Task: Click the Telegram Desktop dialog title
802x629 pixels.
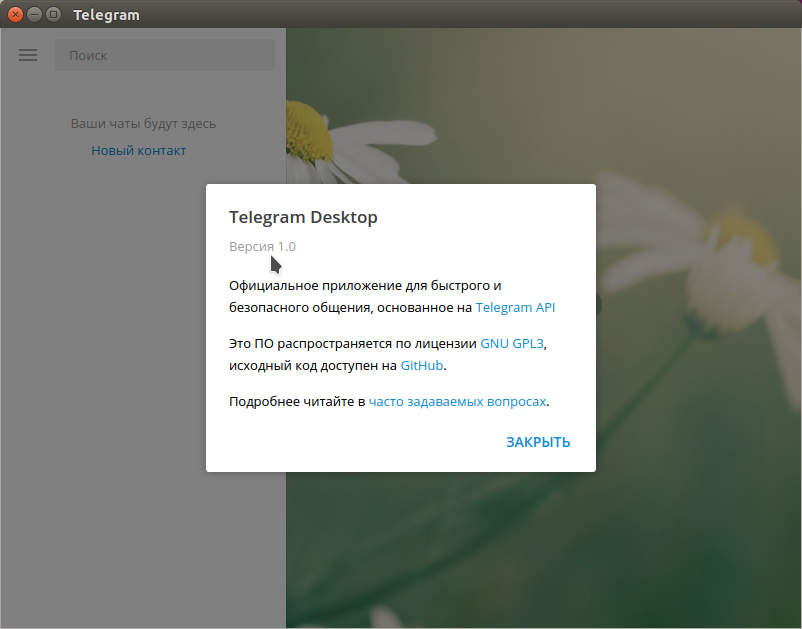Action: pyautogui.click(x=303, y=217)
